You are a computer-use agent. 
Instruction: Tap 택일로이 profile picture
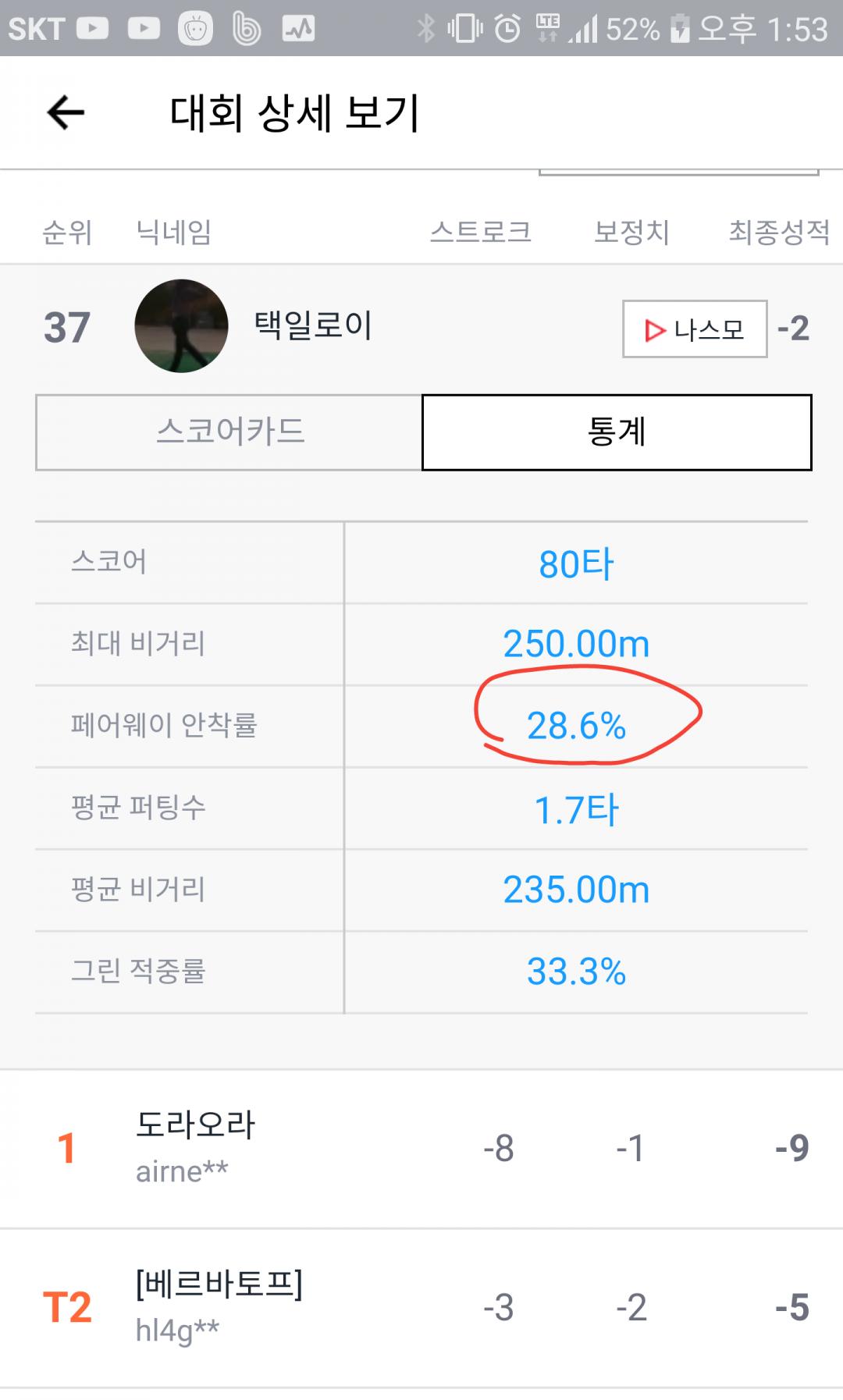click(x=181, y=326)
